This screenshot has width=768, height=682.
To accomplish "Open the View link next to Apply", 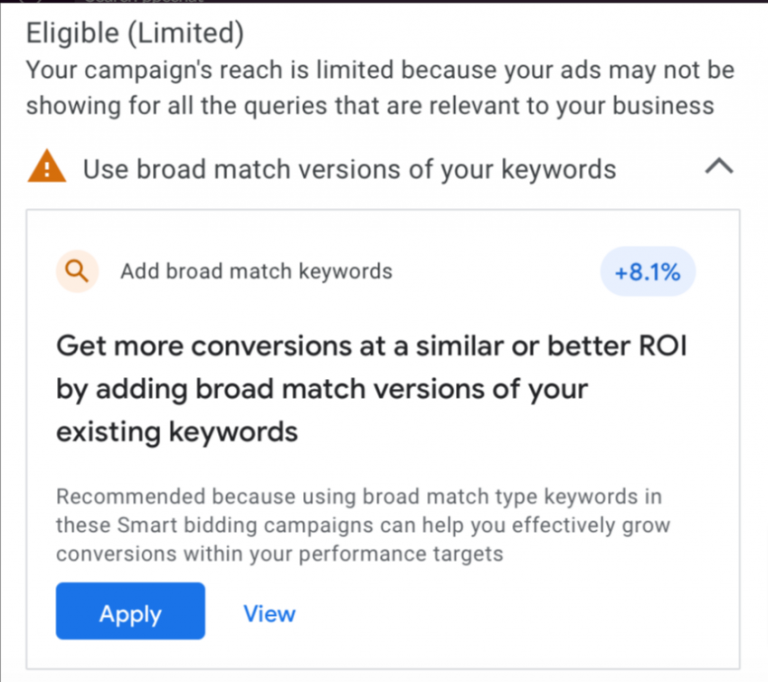I will (x=269, y=612).
